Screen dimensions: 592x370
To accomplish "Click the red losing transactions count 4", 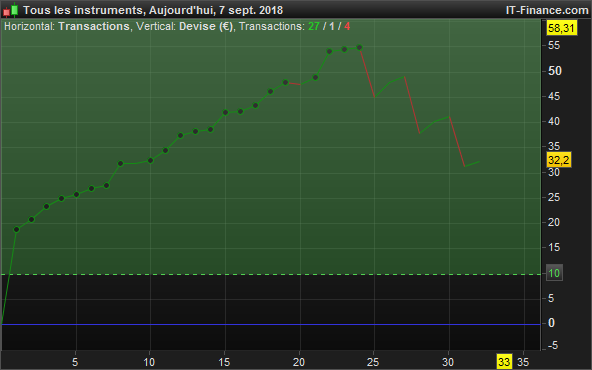I will point(347,26).
